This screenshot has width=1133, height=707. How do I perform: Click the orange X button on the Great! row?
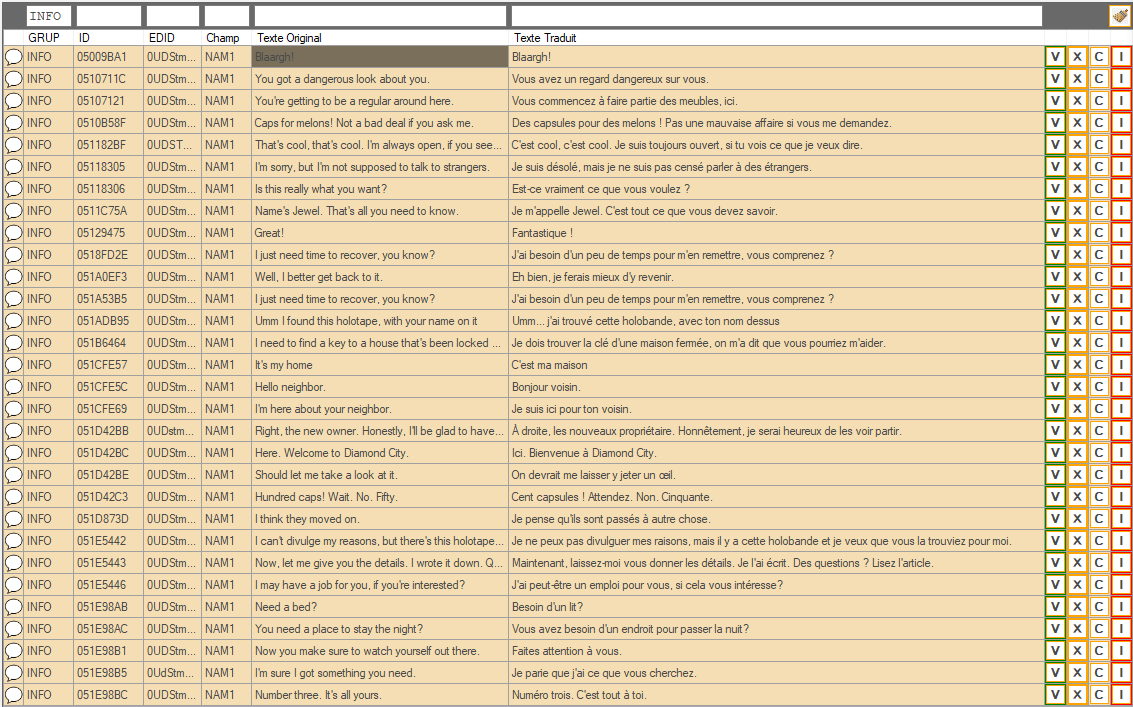[1077, 233]
